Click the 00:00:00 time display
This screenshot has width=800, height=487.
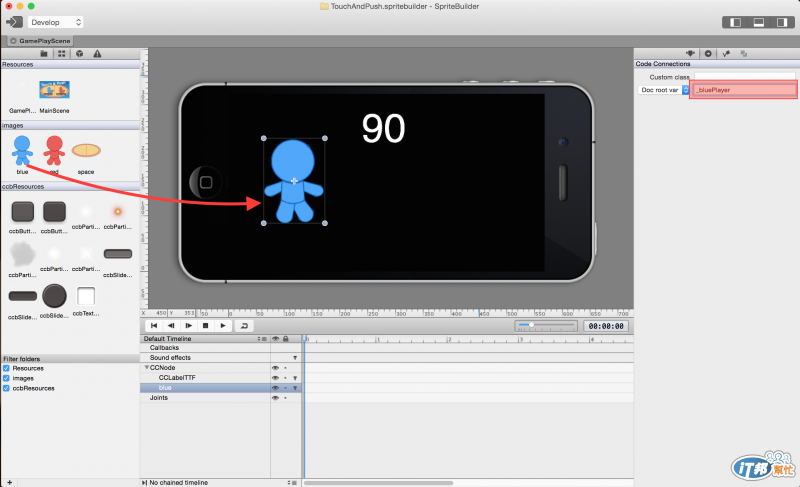click(x=606, y=326)
